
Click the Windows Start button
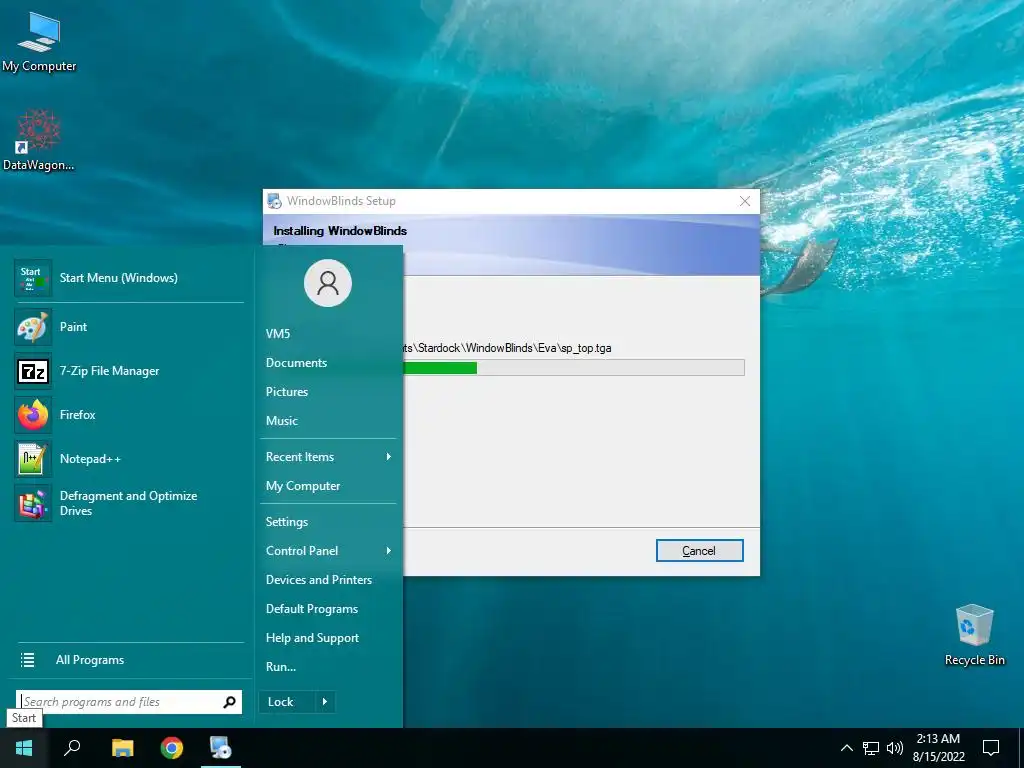tap(24, 748)
